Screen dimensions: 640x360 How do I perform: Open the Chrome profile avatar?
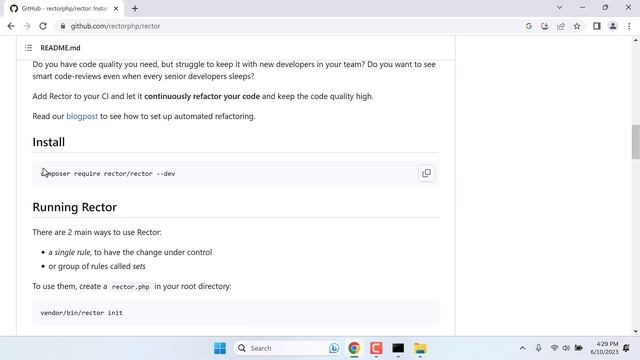pos(613,26)
